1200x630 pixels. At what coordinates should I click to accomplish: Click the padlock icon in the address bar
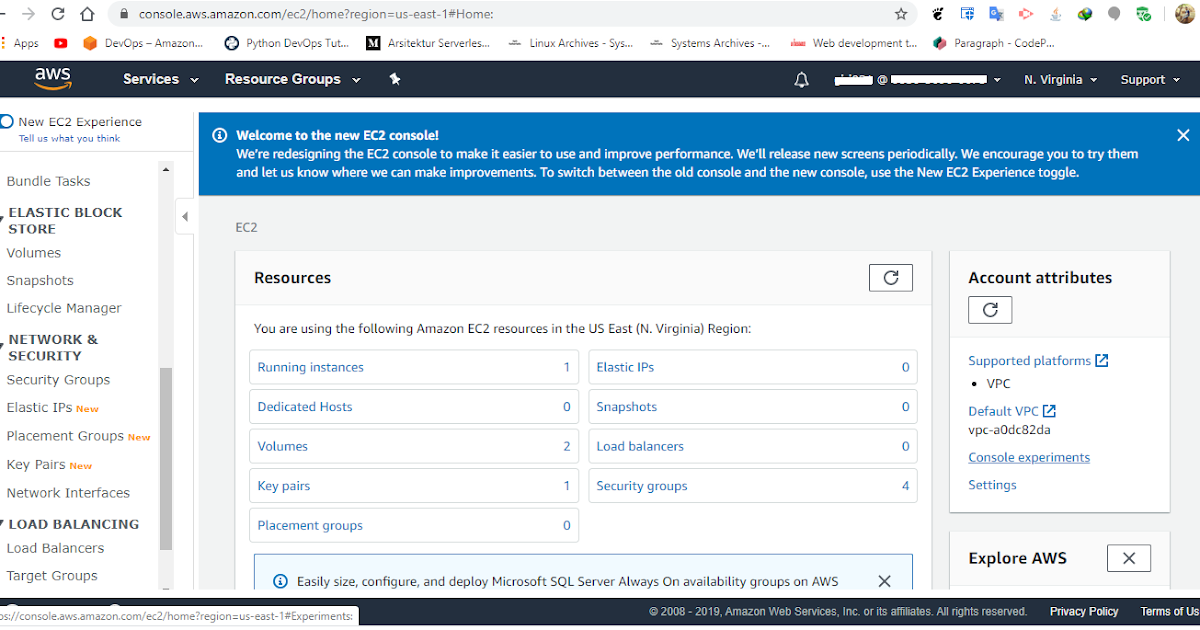click(123, 14)
